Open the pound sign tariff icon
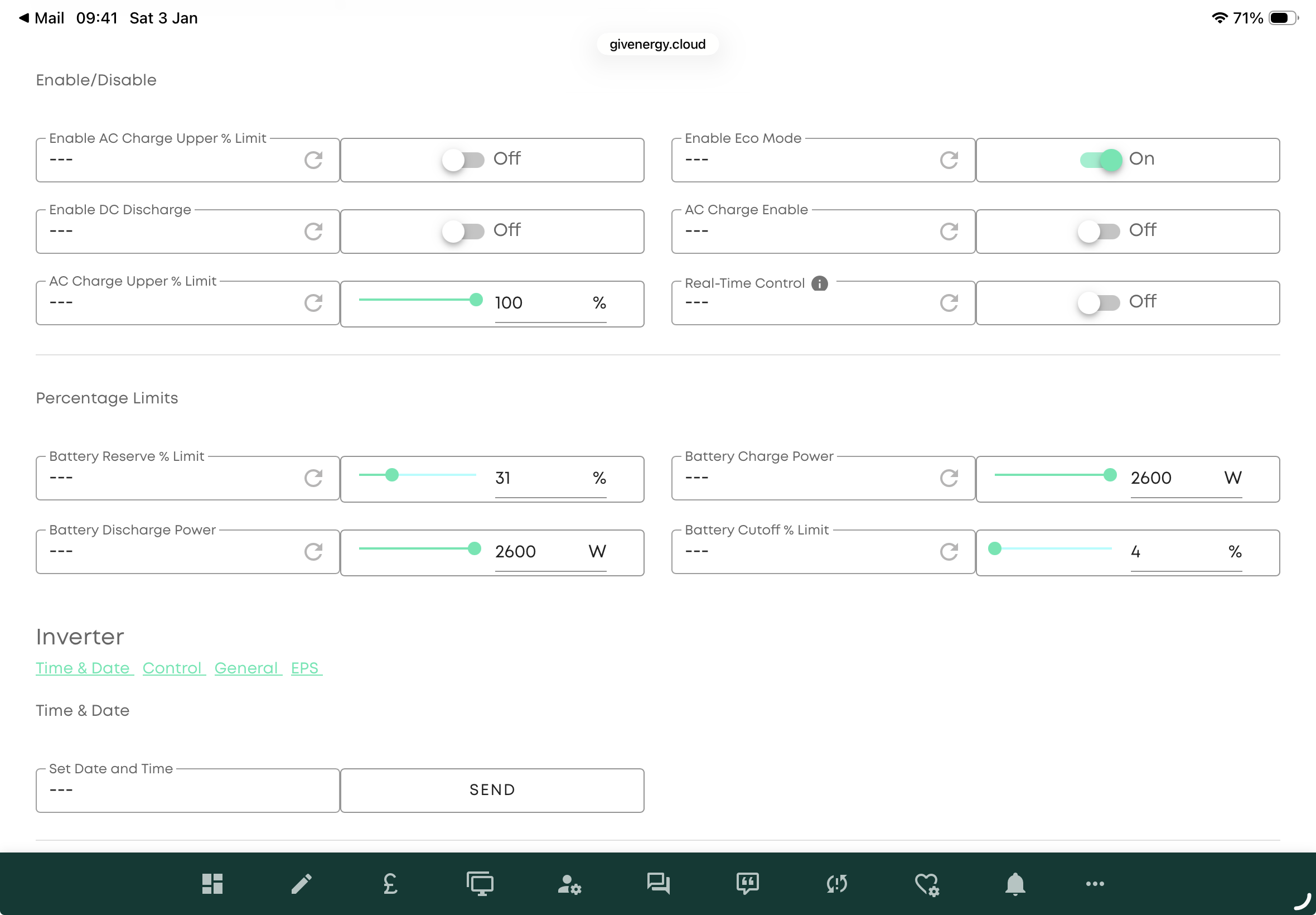The height and width of the screenshot is (915, 1316). point(390,883)
